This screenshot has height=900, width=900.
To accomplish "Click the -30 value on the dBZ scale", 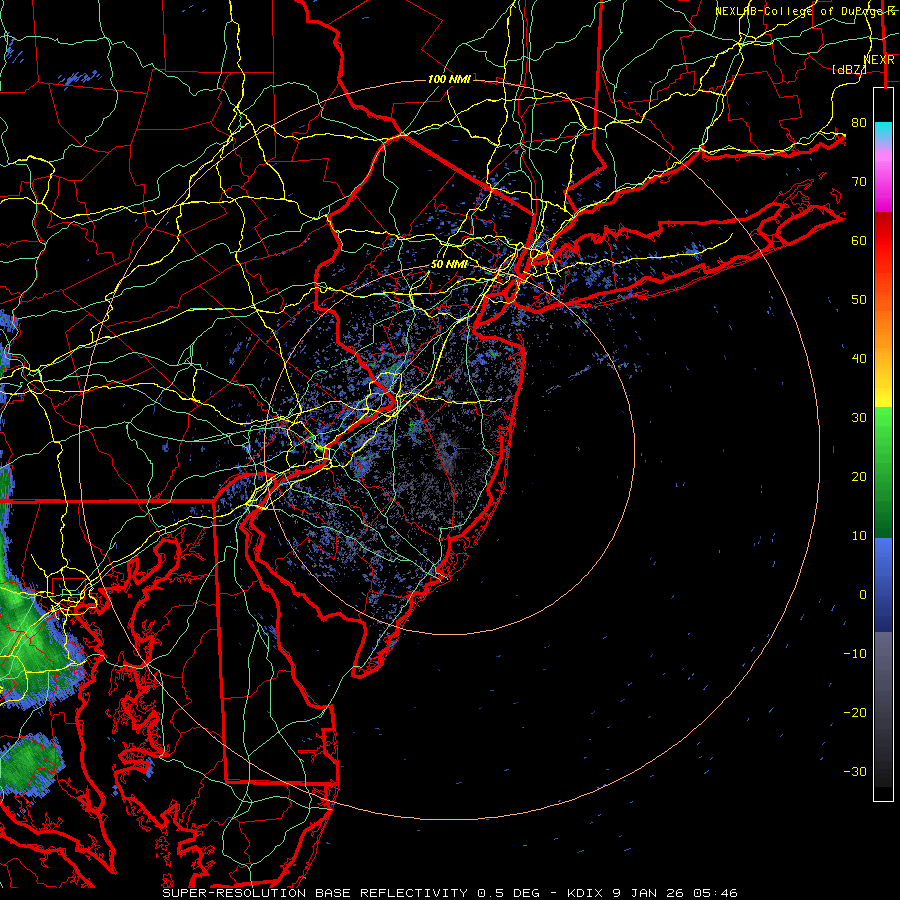I will 855,771.
